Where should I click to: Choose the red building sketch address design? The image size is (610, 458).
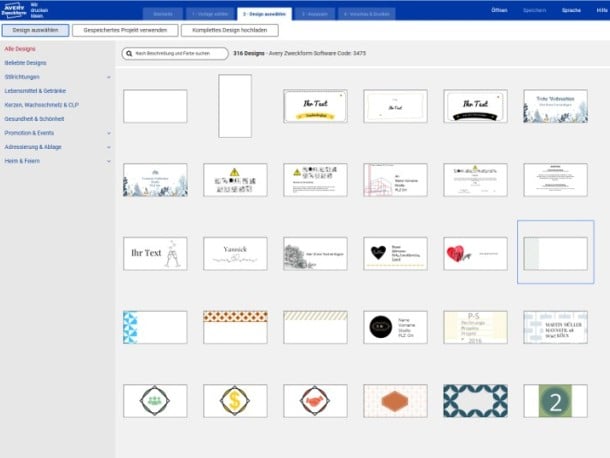(x=395, y=180)
